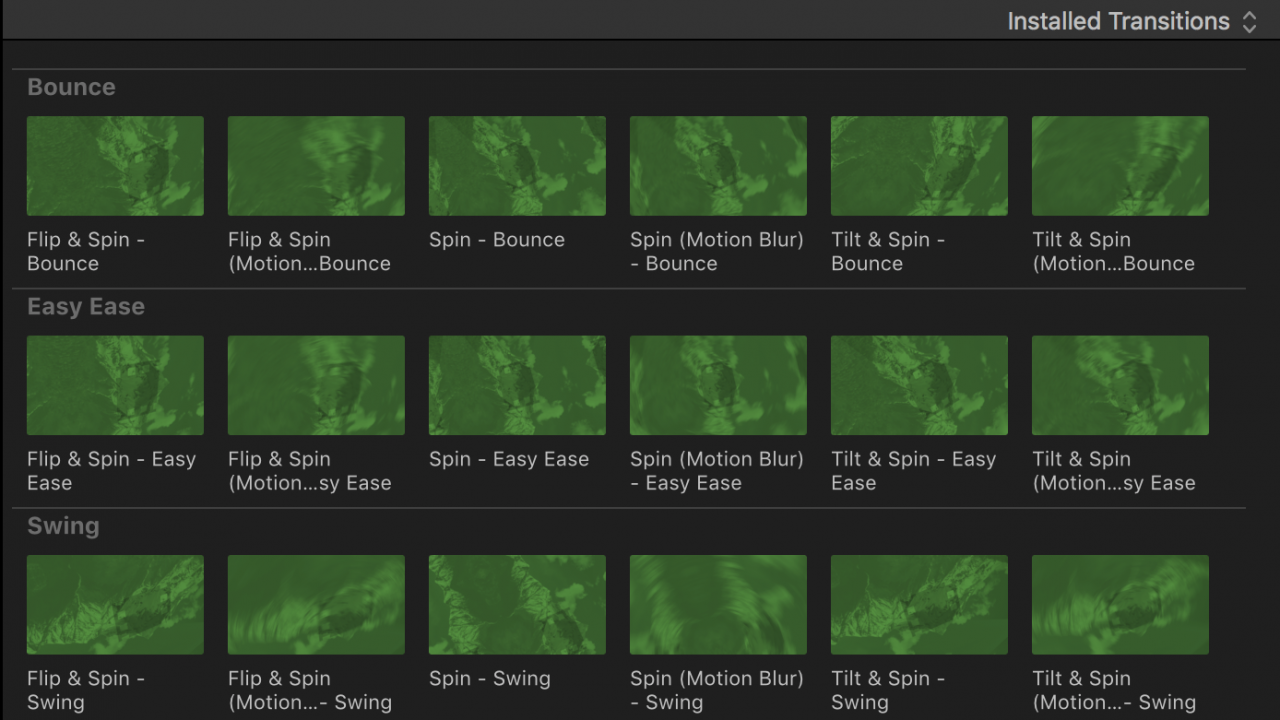Viewport: 1280px width, 720px height.
Task: Click the 'Tilt & Spin - Swing' label
Action: point(888,690)
